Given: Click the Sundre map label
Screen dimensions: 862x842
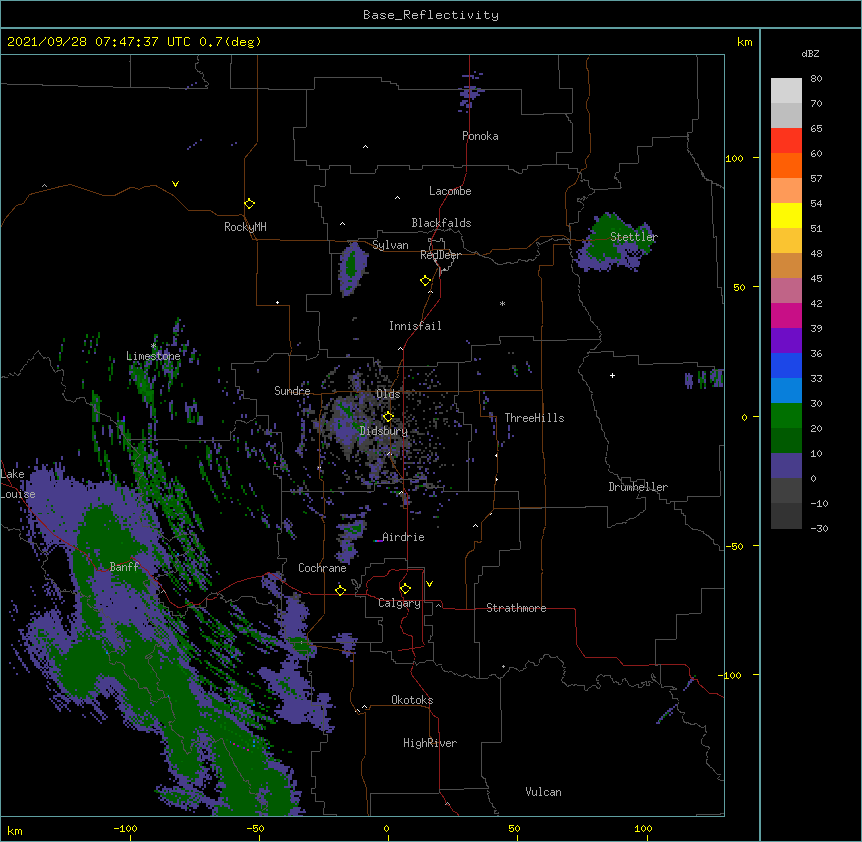Looking at the screenshot, I should click(292, 391).
